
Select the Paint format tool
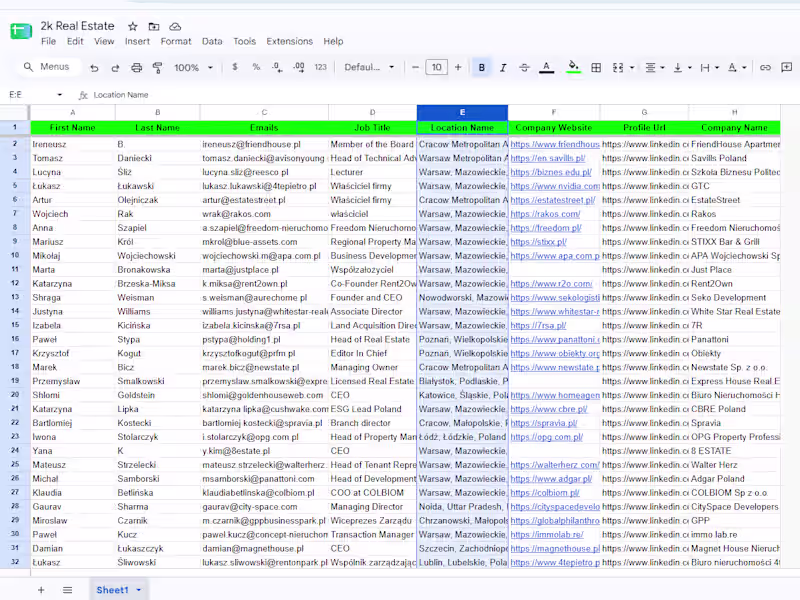click(x=158, y=67)
